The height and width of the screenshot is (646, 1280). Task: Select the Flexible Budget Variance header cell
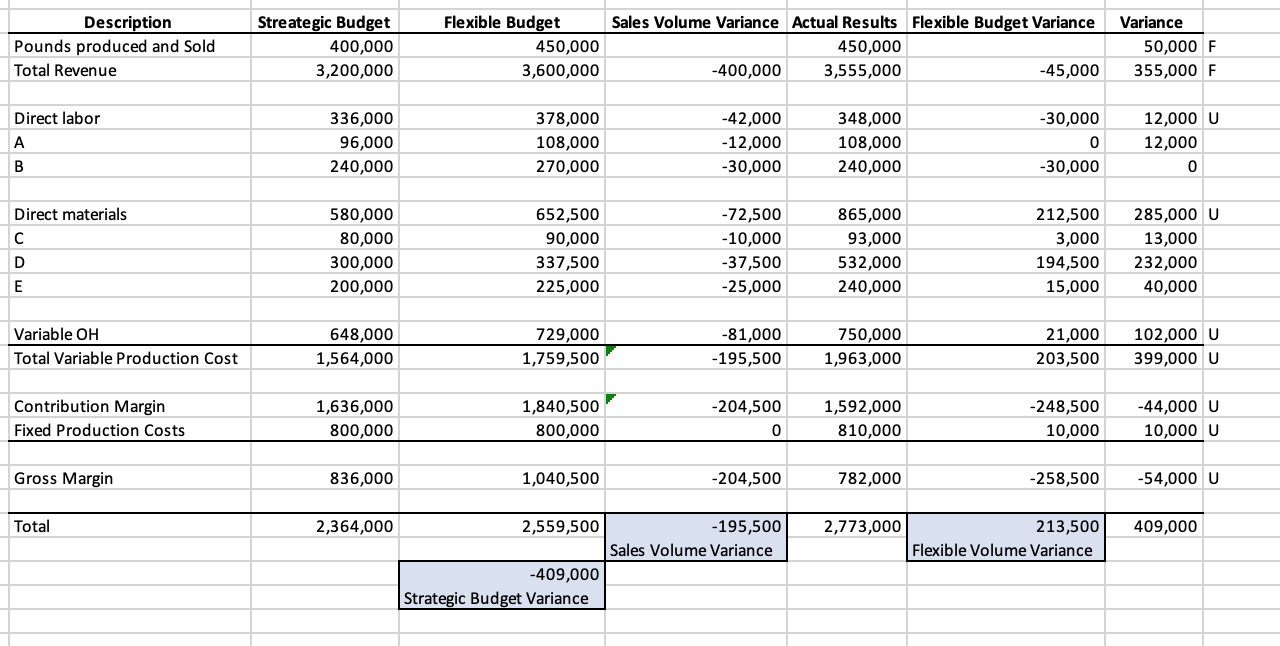1003,22
